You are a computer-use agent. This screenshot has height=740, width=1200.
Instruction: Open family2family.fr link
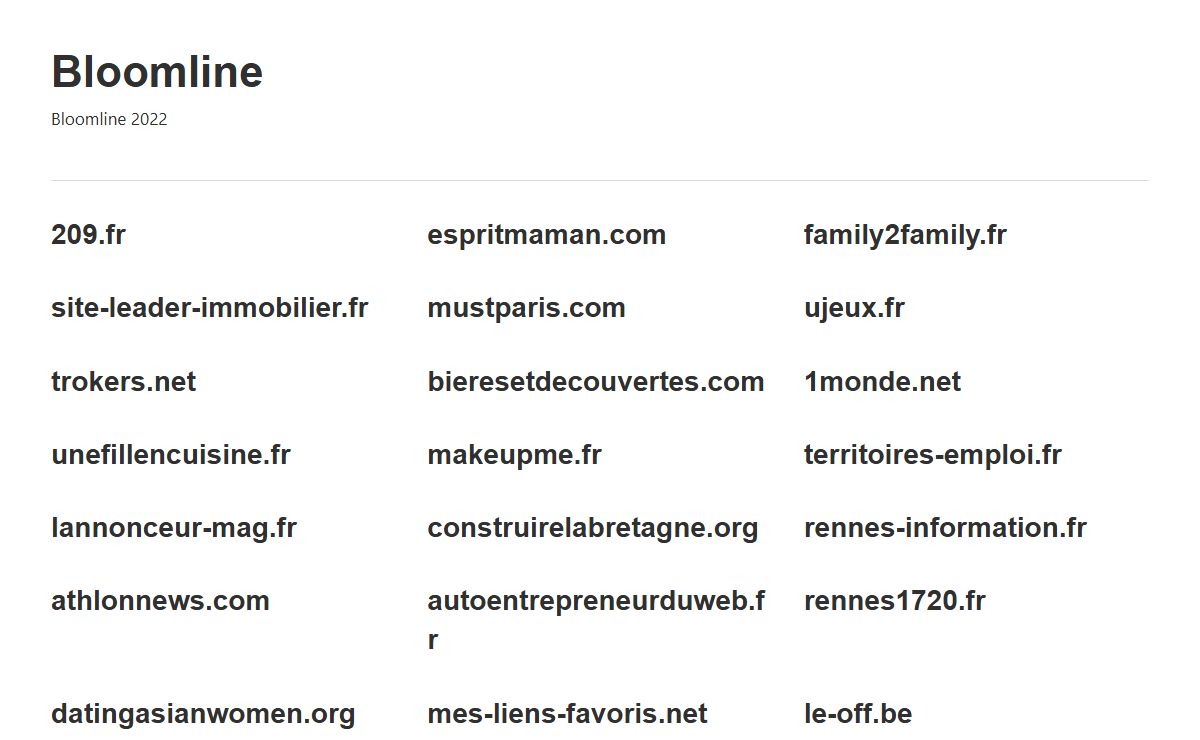(x=905, y=235)
